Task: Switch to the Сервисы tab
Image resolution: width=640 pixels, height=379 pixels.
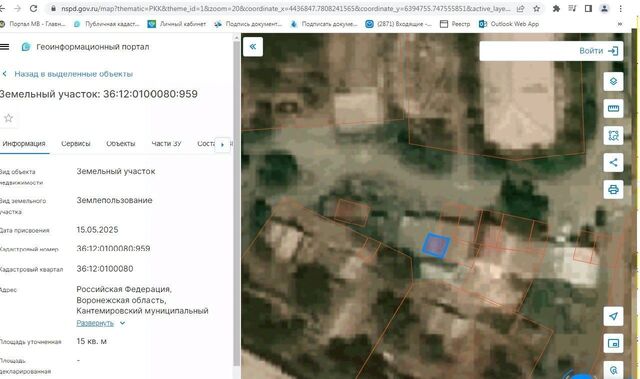Action: [76, 144]
